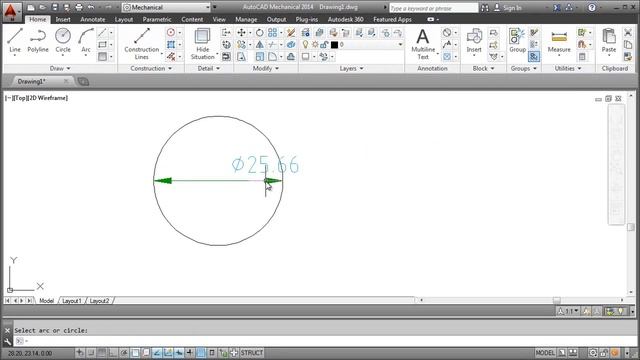This screenshot has width=640, height=360.
Task: Toggle the first status-bar button right of the coordinates
Action: [x=80, y=353]
